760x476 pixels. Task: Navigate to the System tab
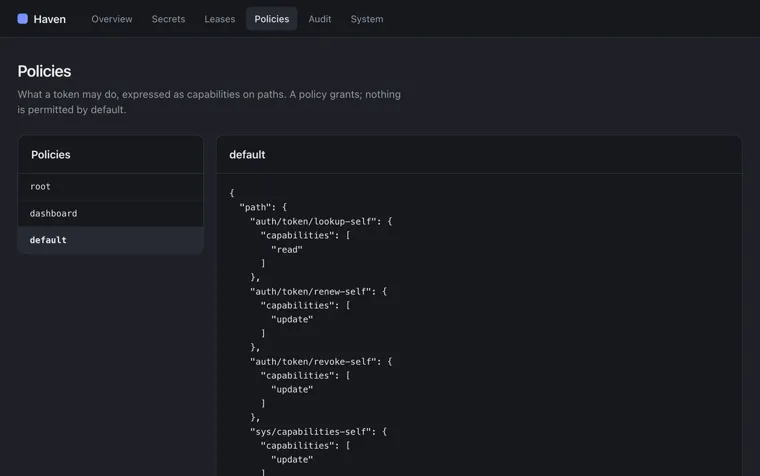tap(367, 19)
